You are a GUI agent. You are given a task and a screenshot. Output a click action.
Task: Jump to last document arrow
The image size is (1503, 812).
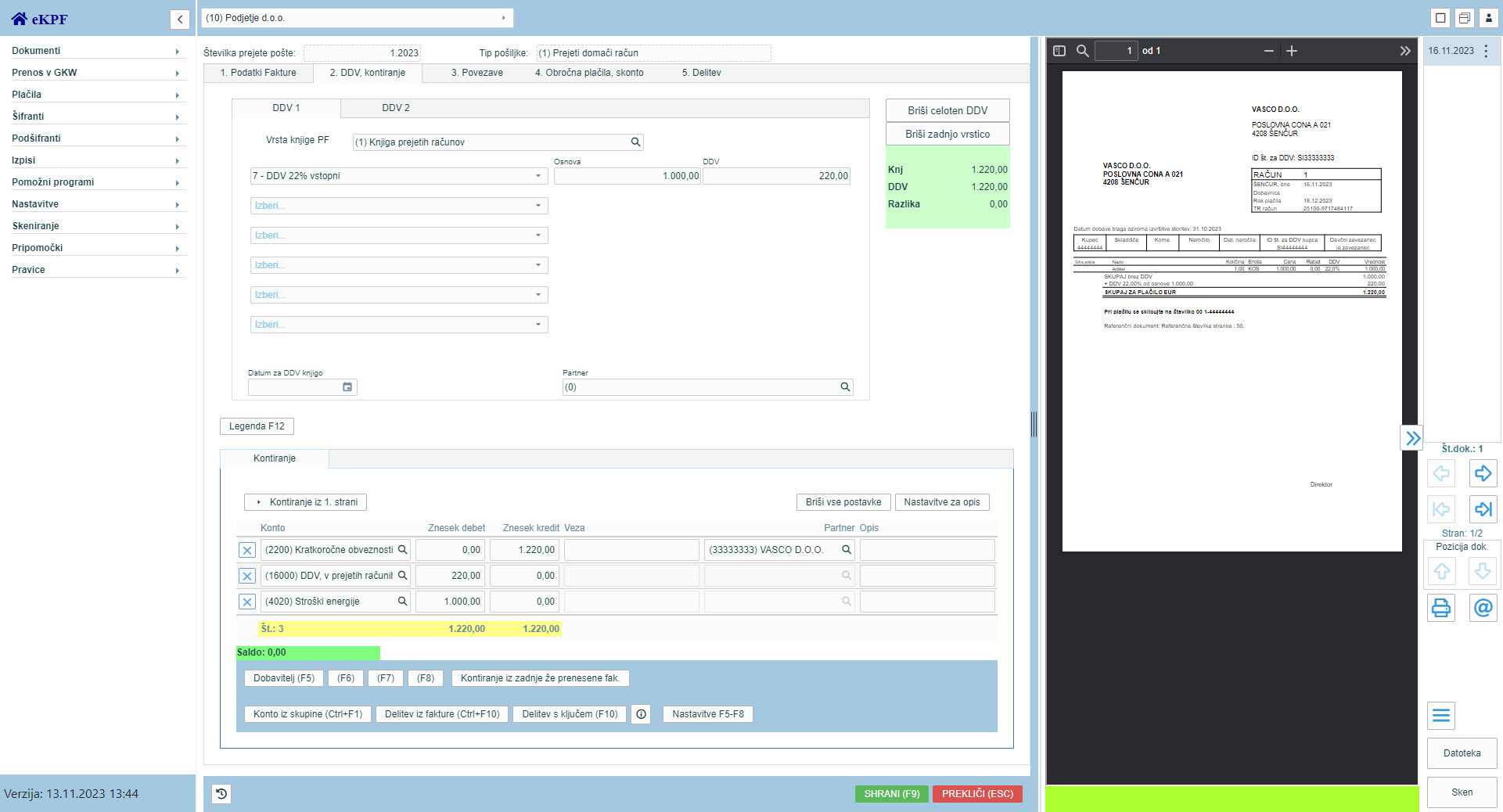1483,509
